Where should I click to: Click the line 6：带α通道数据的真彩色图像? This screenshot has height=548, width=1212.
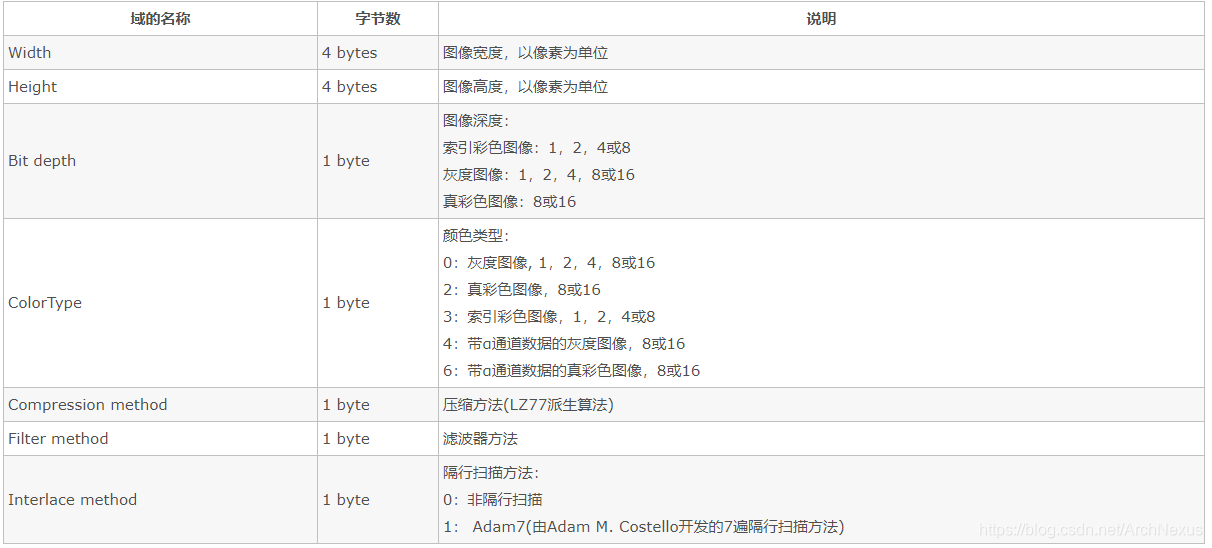click(x=572, y=371)
